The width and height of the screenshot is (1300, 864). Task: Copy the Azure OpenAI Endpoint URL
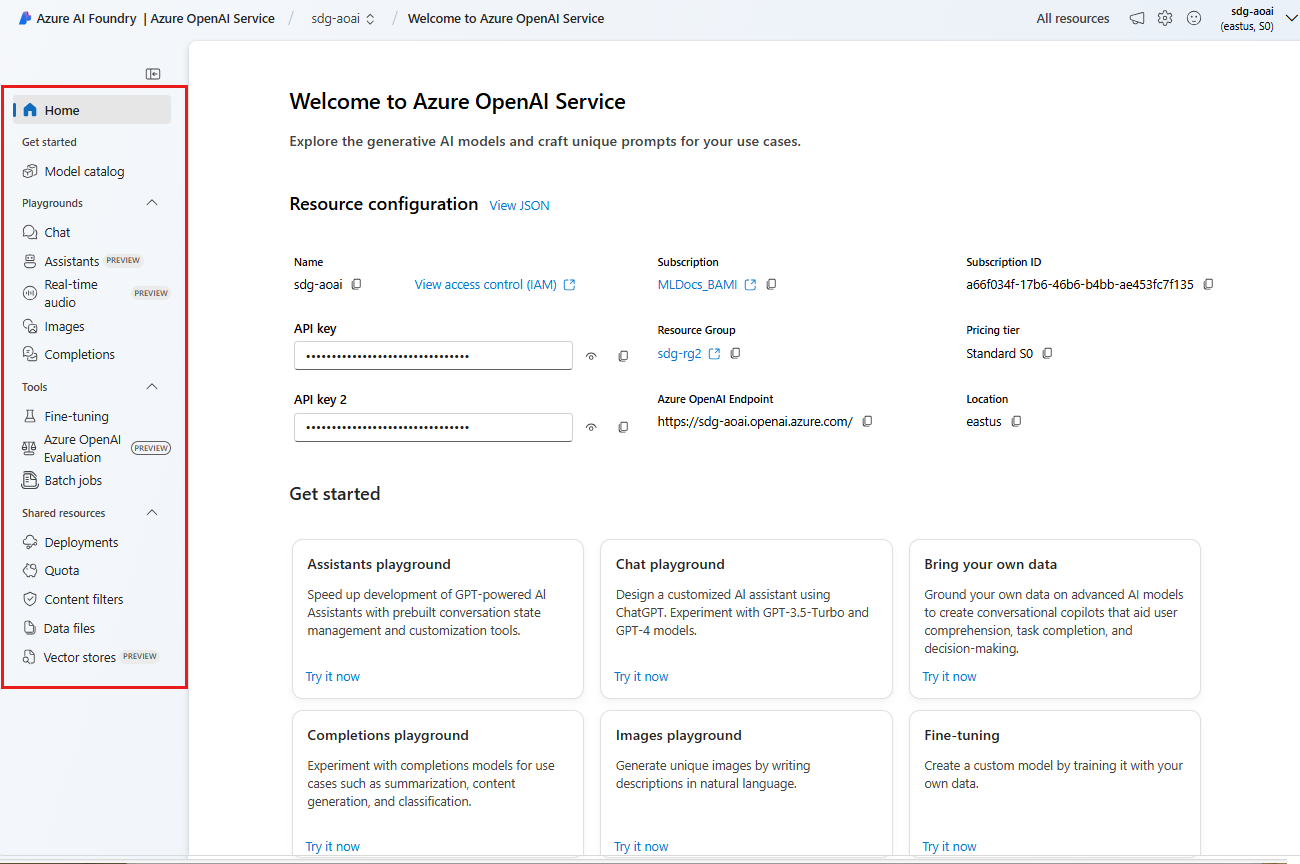tap(867, 421)
